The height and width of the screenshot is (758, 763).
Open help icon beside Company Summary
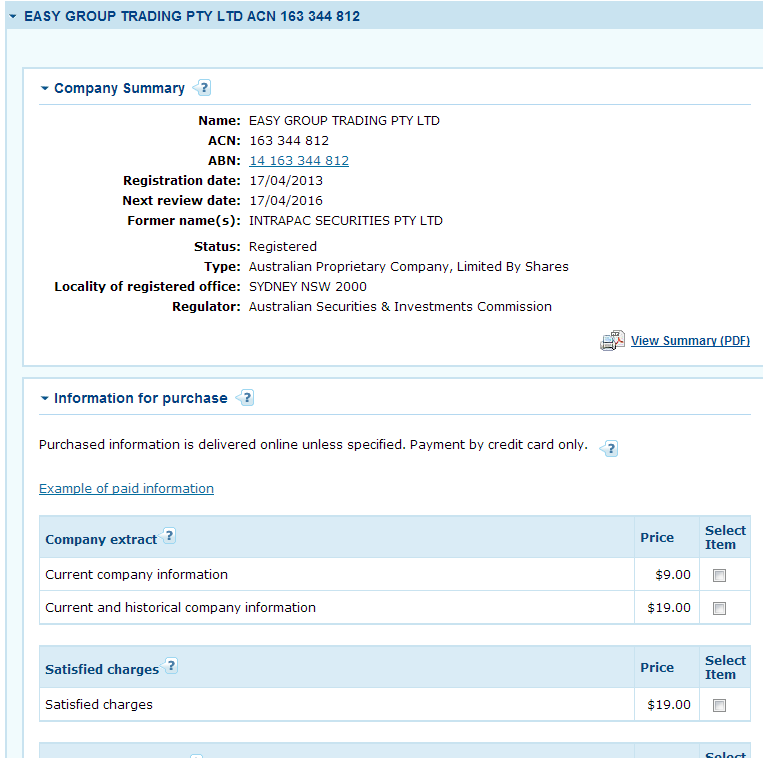tap(202, 88)
